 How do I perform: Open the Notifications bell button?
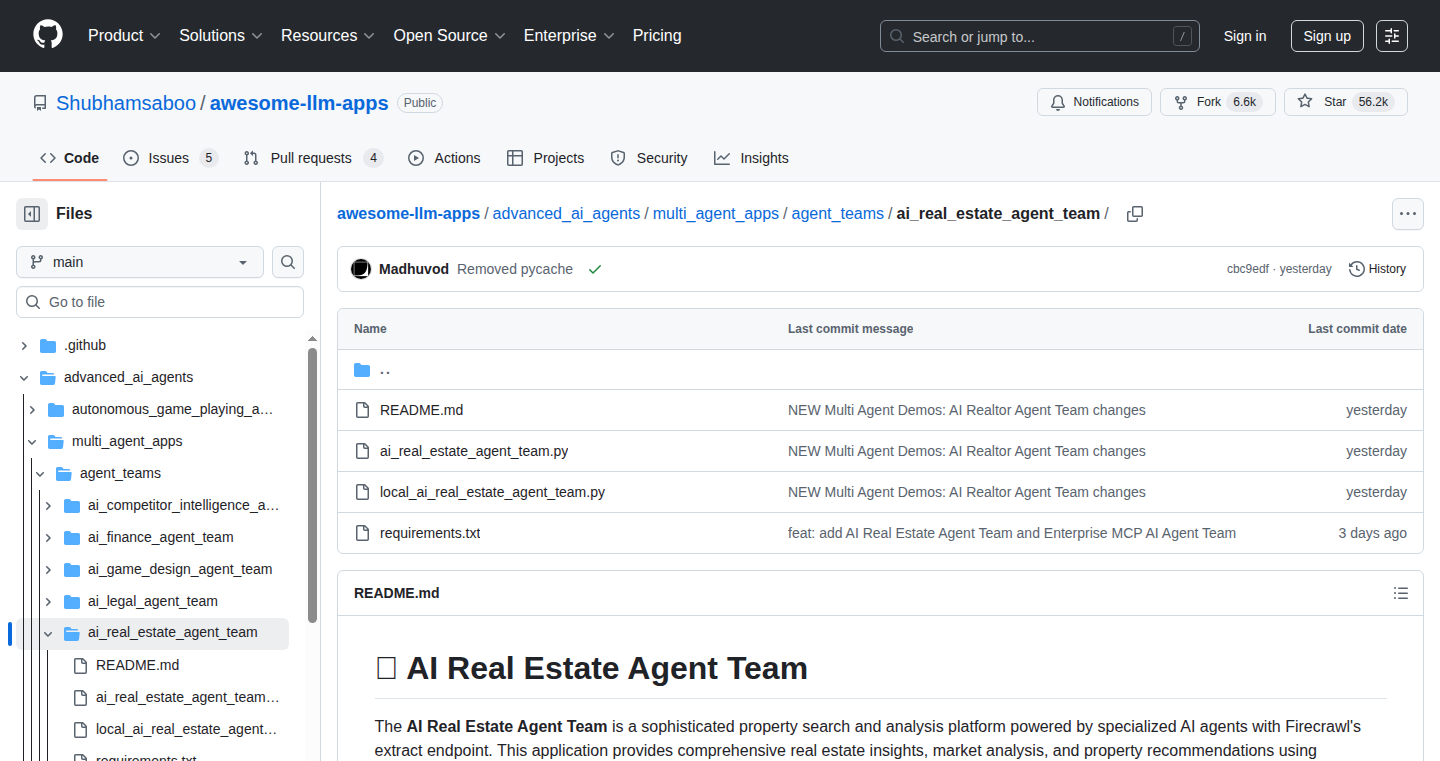tap(1094, 102)
